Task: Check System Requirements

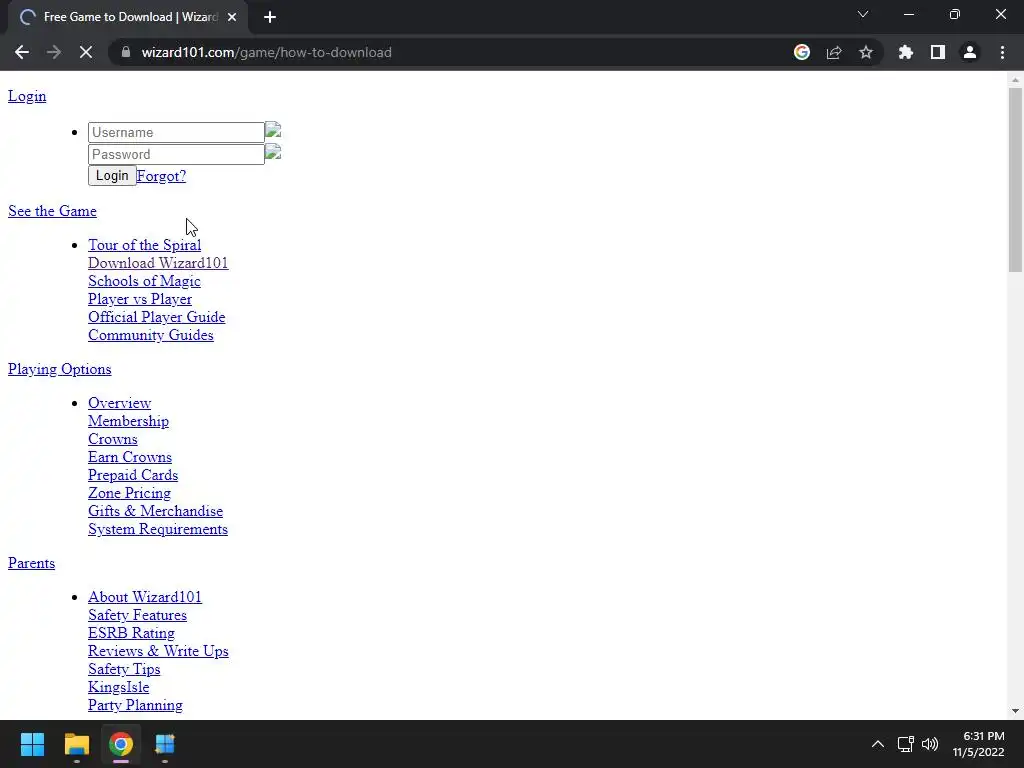Action: (x=158, y=529)
